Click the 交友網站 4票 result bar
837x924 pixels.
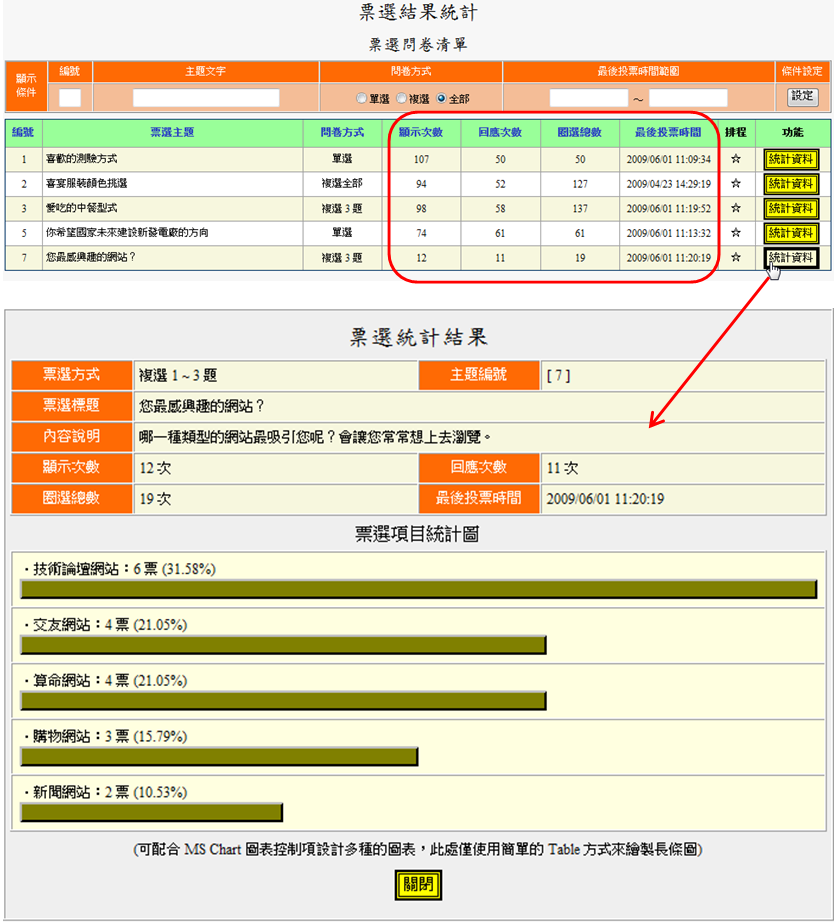click(284, 645)
